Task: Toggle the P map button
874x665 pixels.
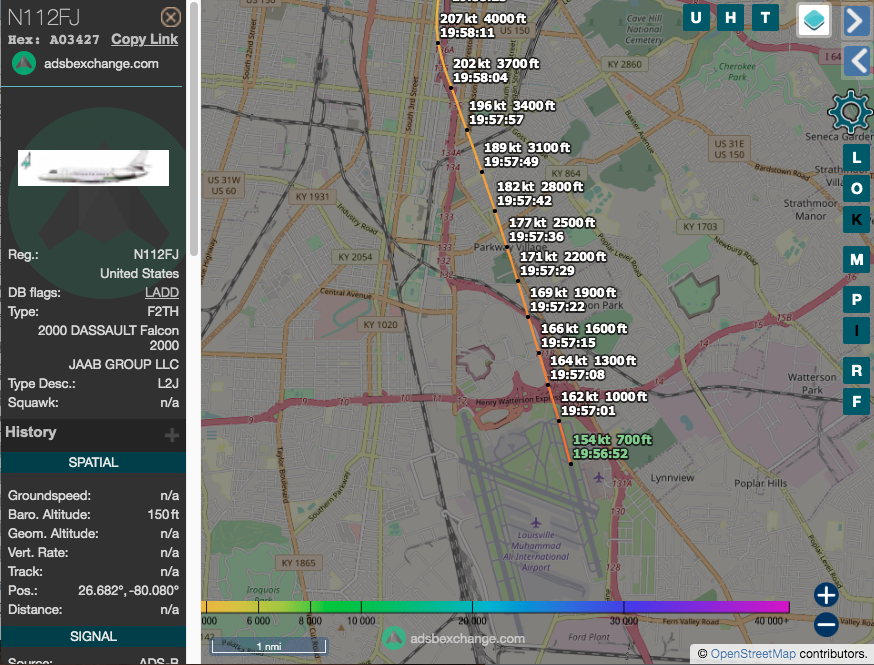Action: coord(856,300)
